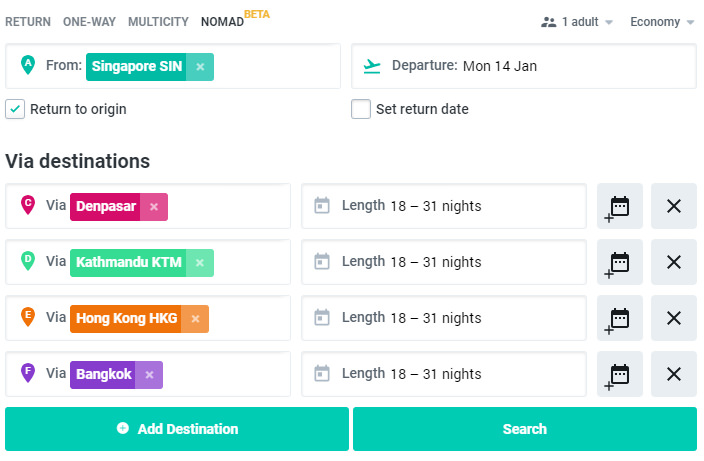This screenshot has width=704, height=461.
Task: Remove Singapore SIN from the From field
Action: pyautogui.click(x=200, y=67)
